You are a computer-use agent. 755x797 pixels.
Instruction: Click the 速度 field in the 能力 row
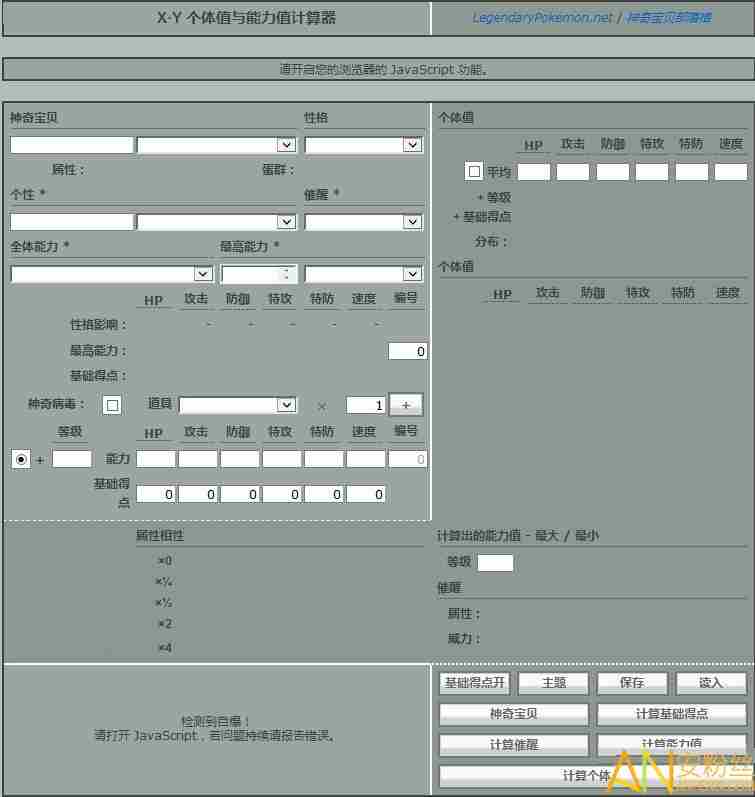[x=366, y=458]
